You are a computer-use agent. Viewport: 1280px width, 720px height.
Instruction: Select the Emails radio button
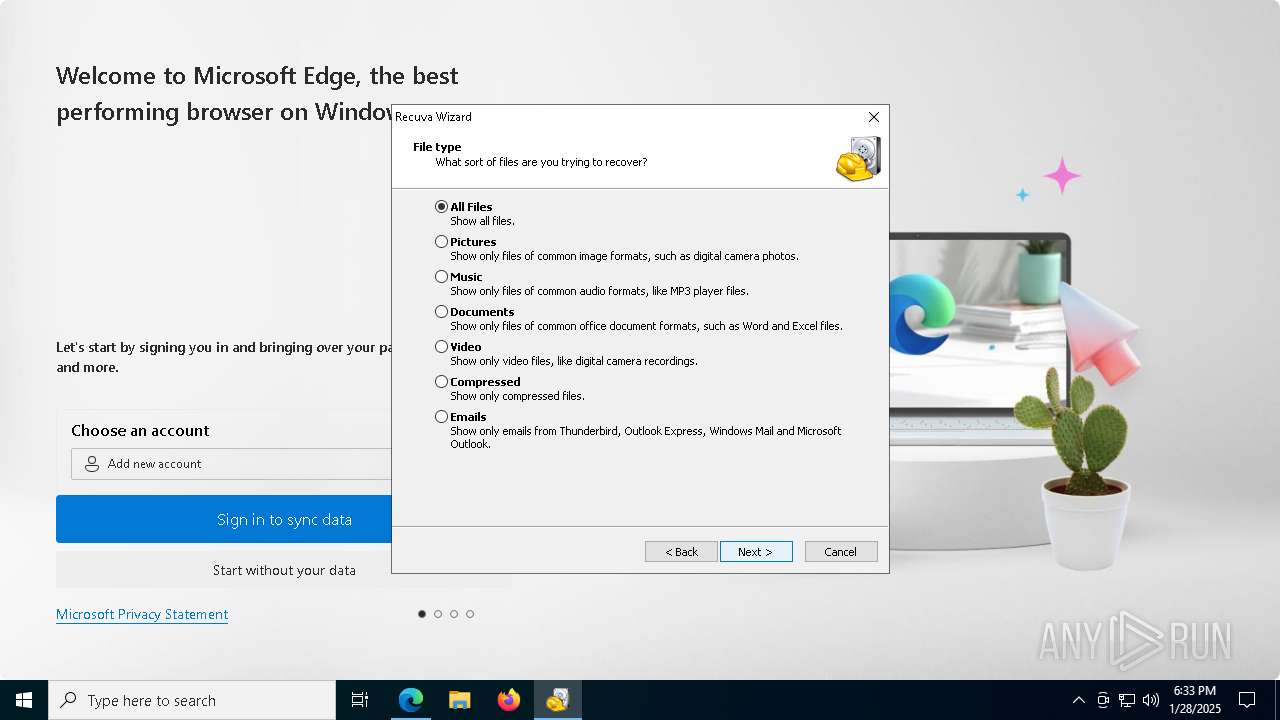click(x=441, y=417)
